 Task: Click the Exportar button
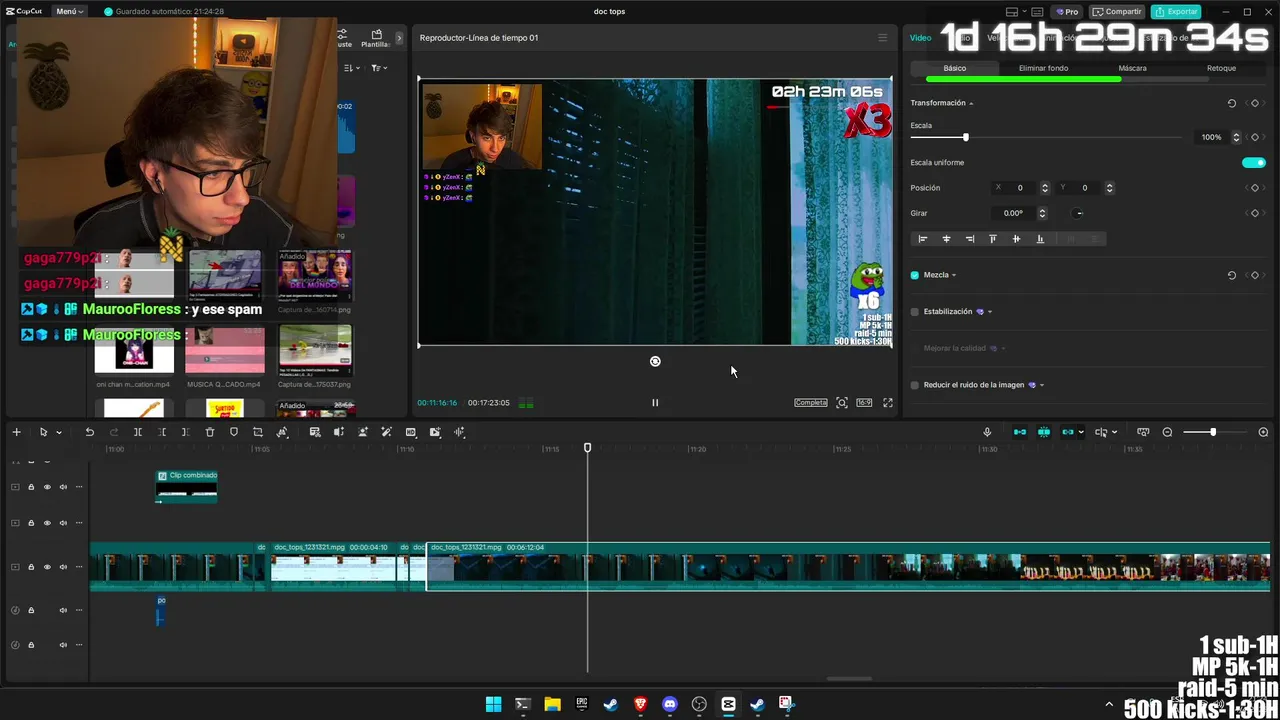pyautogui.click(x=1176, y=12)
